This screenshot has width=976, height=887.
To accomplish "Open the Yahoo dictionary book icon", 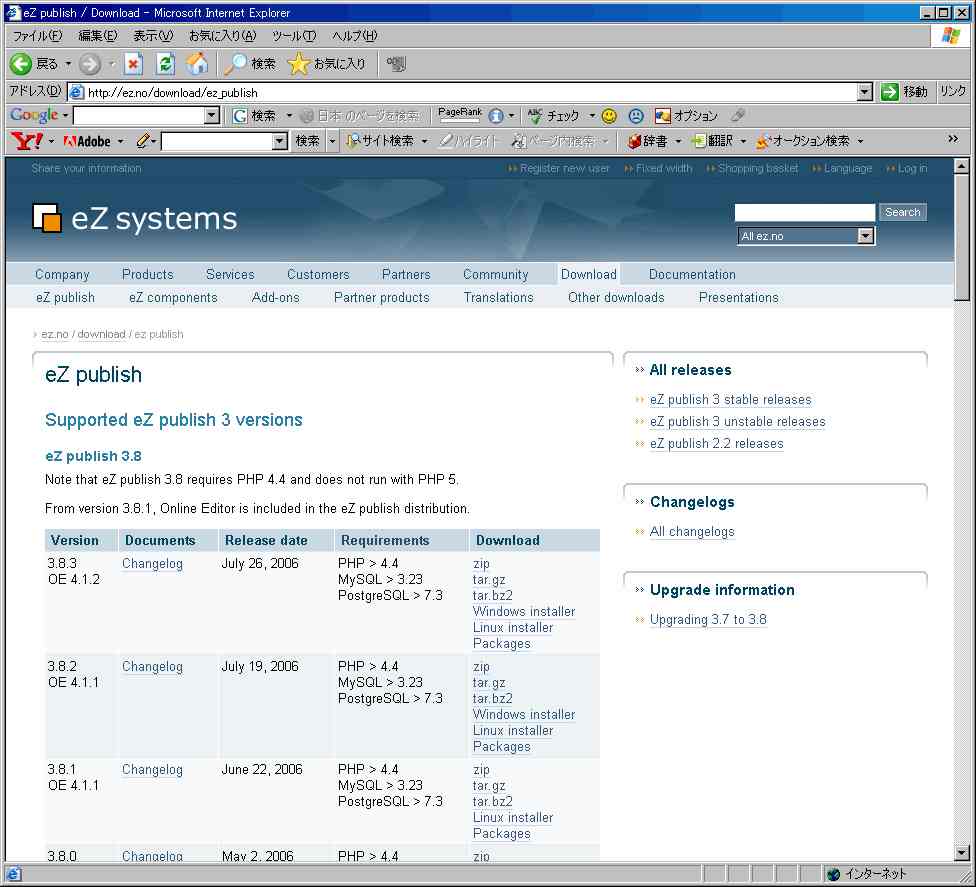I will click(x=634, y=141).
